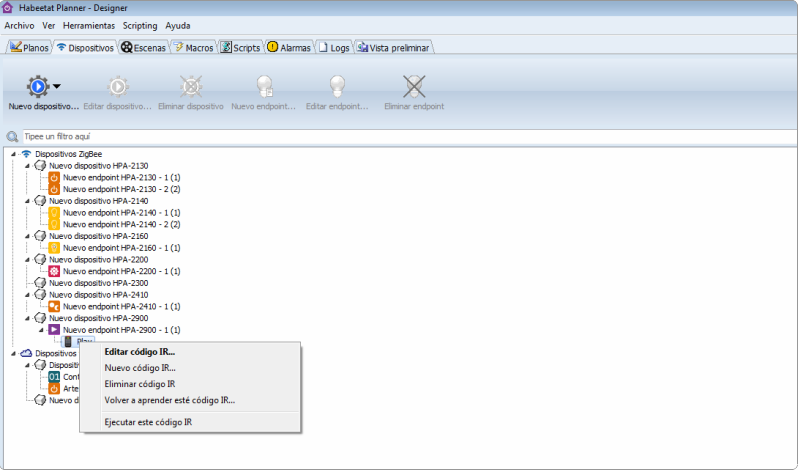
Task: Open the Ayuda menu
Action: click(x=178, y=25)
